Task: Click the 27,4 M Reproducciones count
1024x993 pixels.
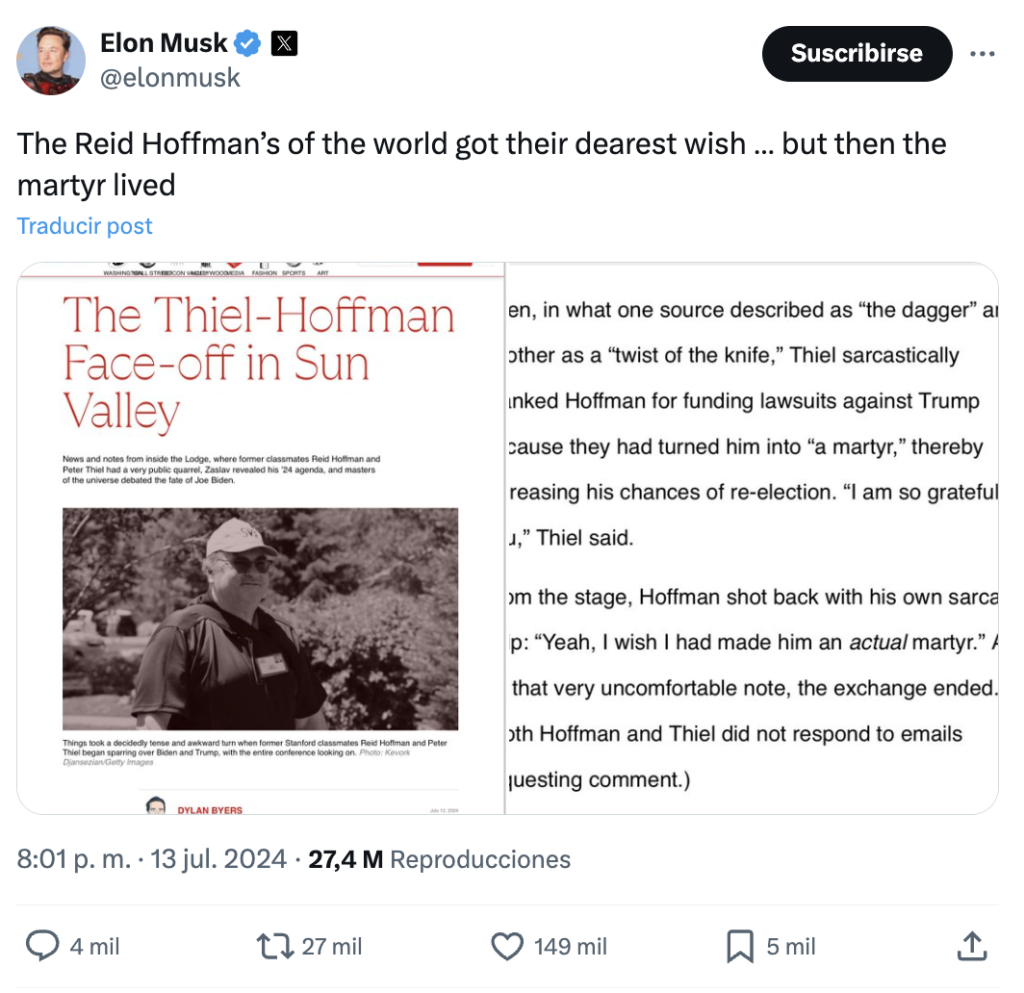Action: tap(439, 859)
